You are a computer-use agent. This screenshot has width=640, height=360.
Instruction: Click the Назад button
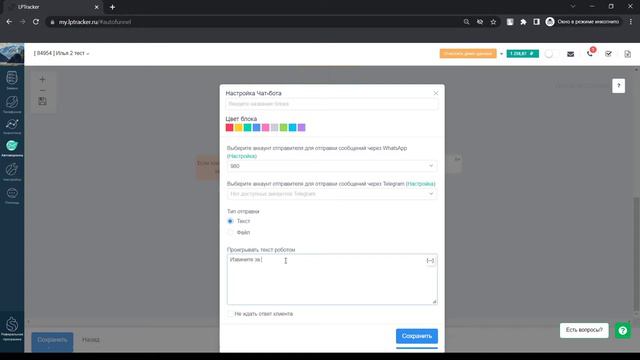pyautogui.click(x=91, y=340)
